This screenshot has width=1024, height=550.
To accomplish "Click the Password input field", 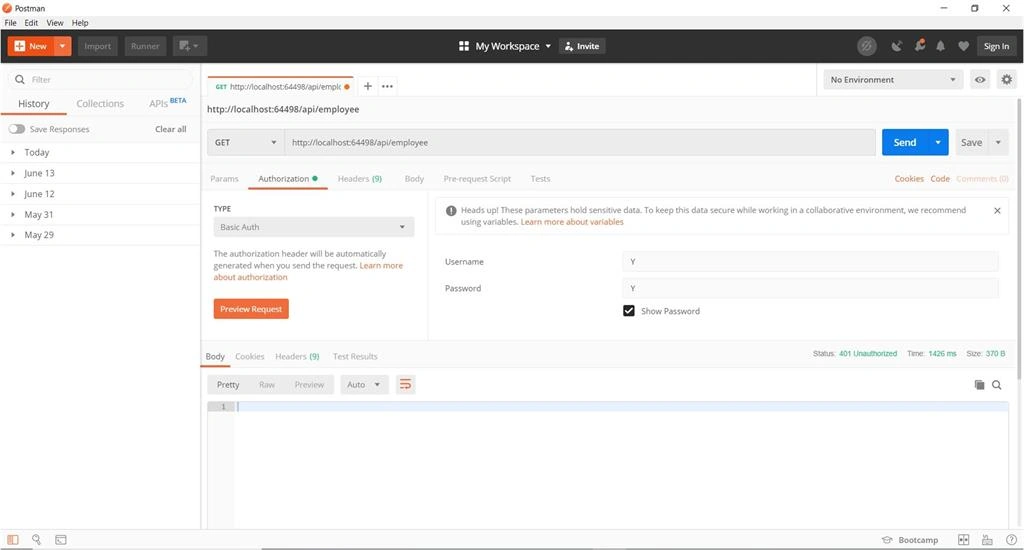I will pos(810,288).
